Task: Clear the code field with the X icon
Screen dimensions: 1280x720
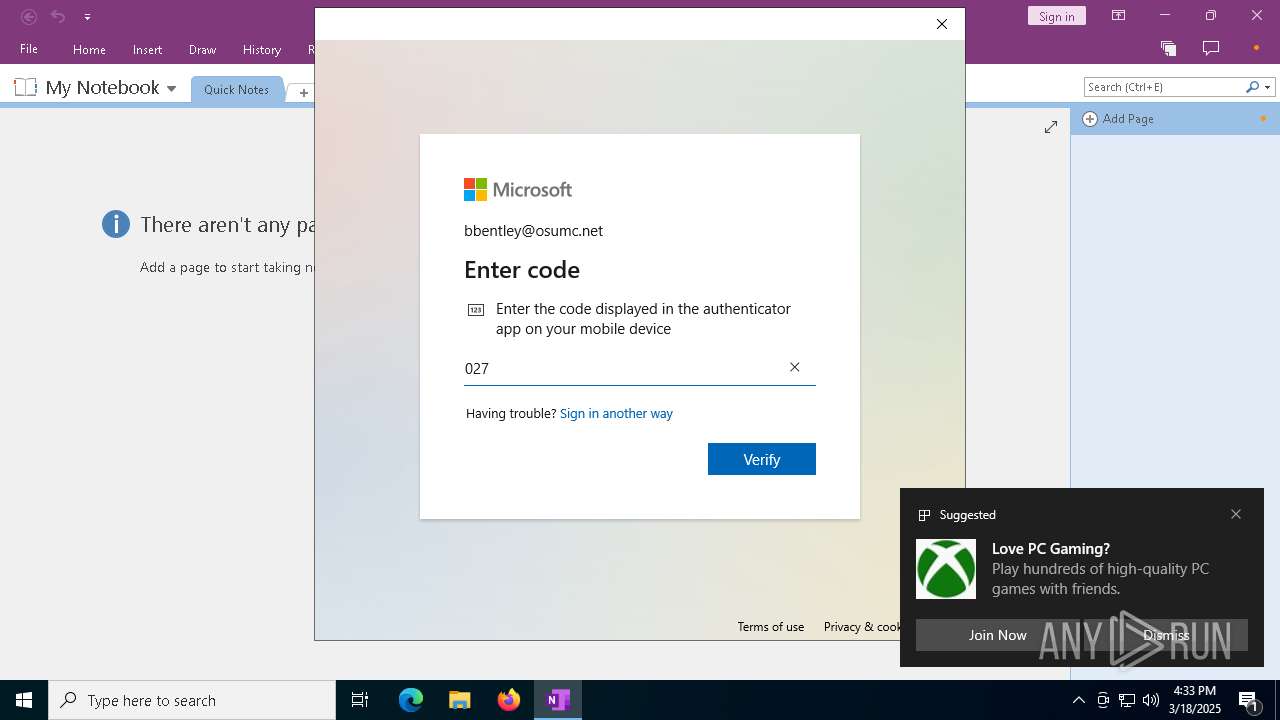Action: (795, 367)
